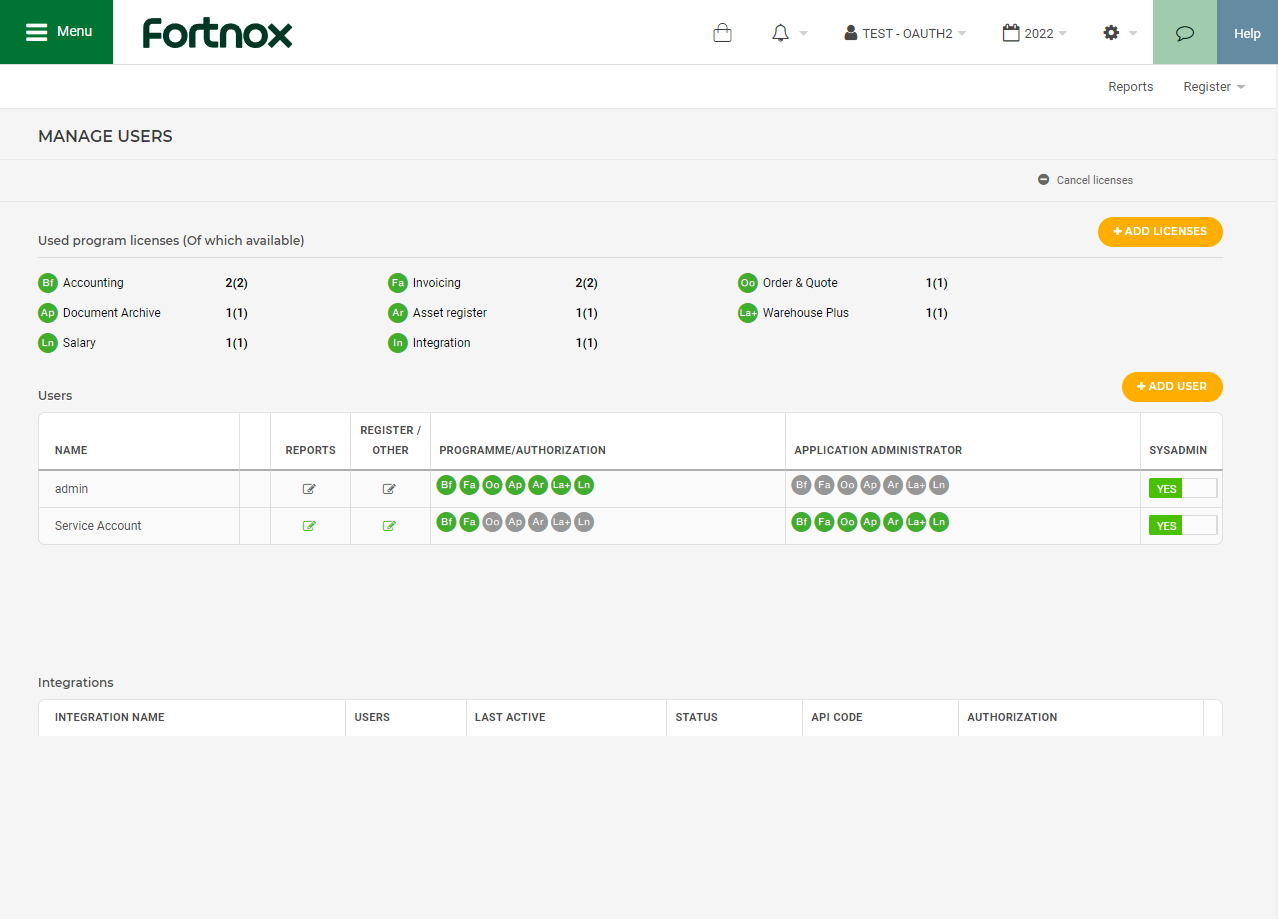Toggle admin's Ln application administrator badge

(938, 485)
